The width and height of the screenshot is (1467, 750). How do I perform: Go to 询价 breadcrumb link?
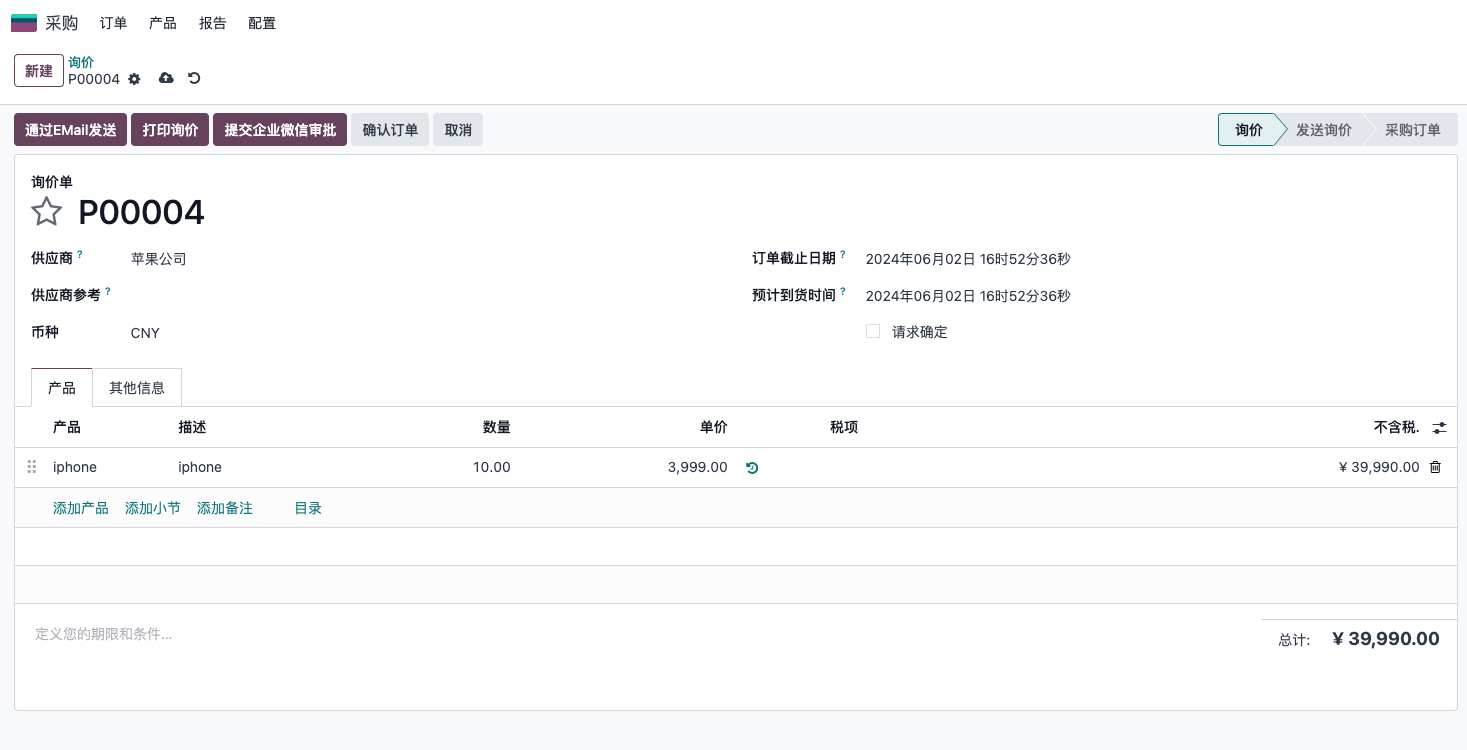81,62
